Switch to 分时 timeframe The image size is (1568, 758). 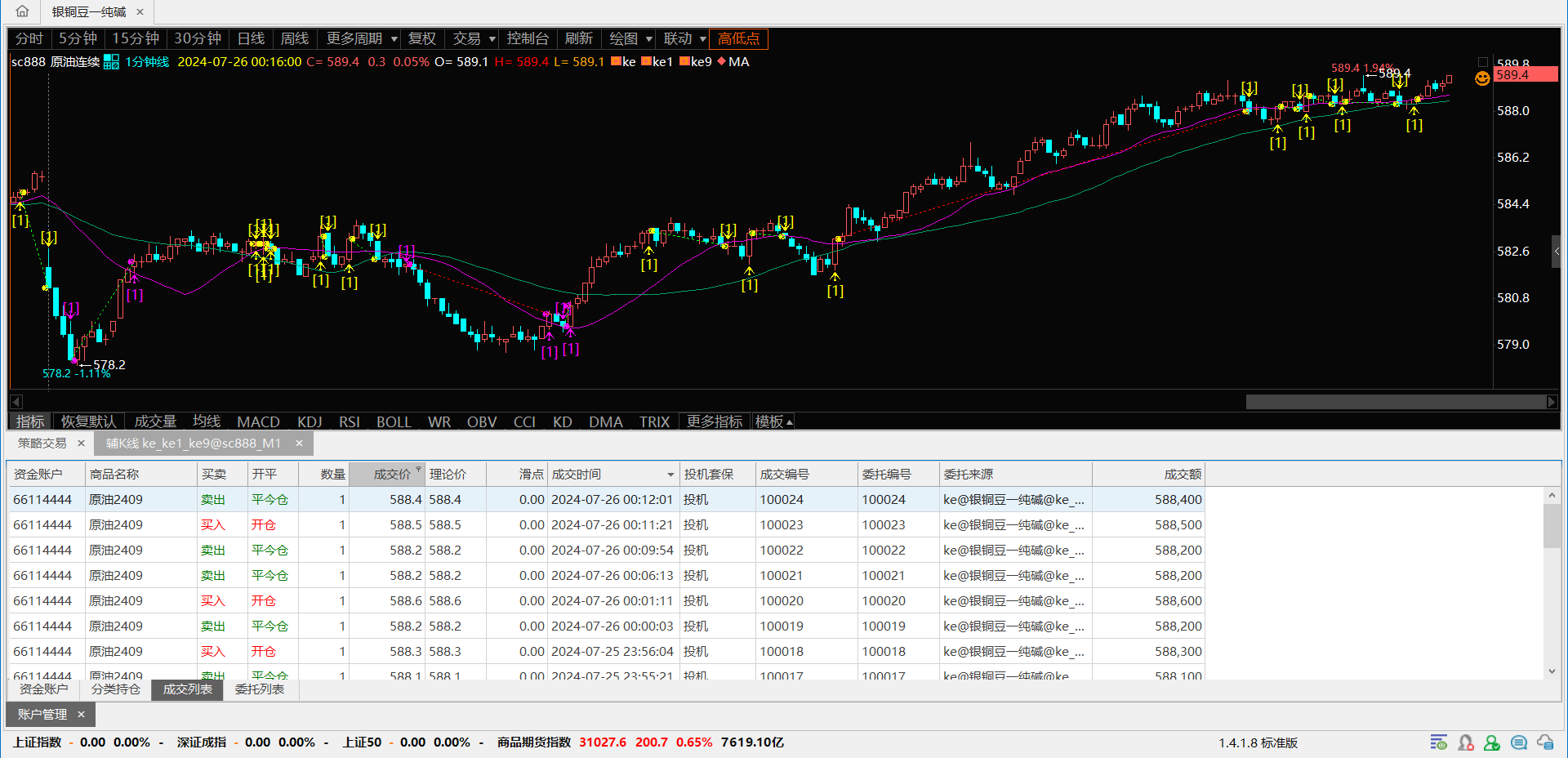(29, 38)
